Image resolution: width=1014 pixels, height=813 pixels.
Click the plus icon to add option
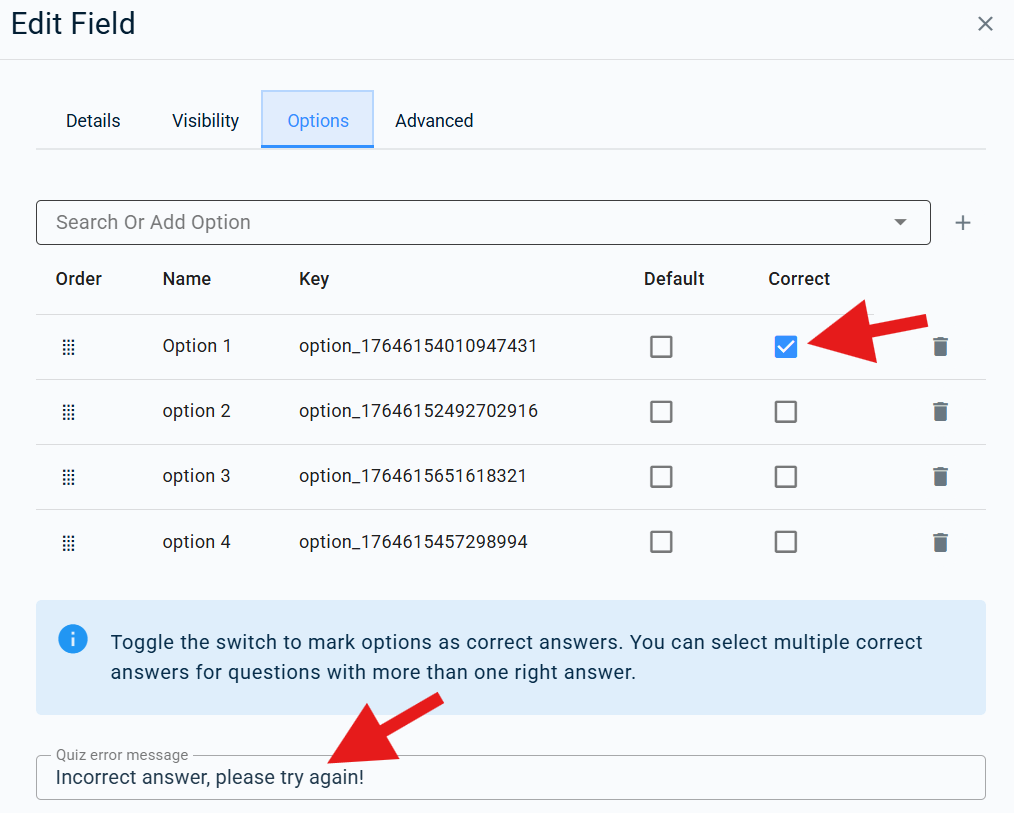[963, 223]
